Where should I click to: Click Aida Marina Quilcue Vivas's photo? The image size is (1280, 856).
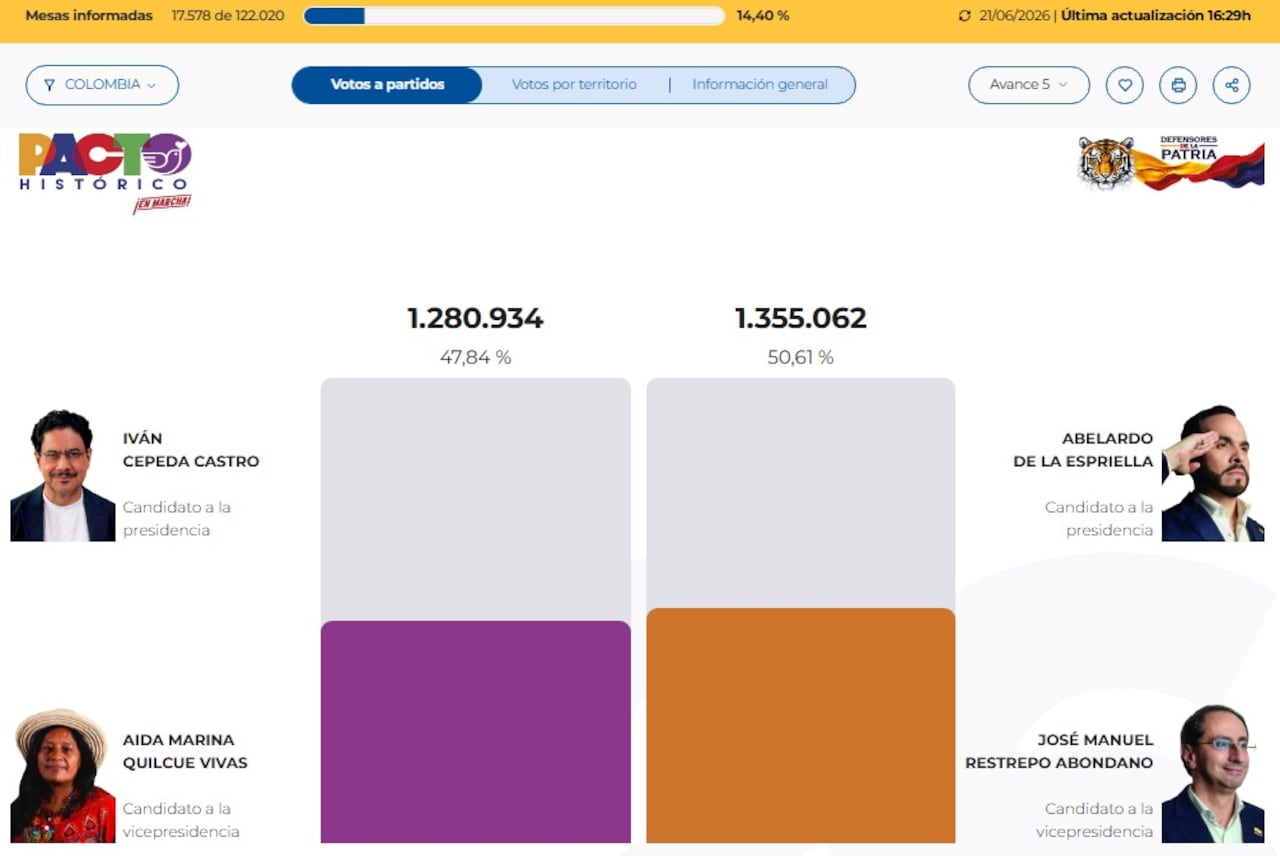(x=63, y=776)
